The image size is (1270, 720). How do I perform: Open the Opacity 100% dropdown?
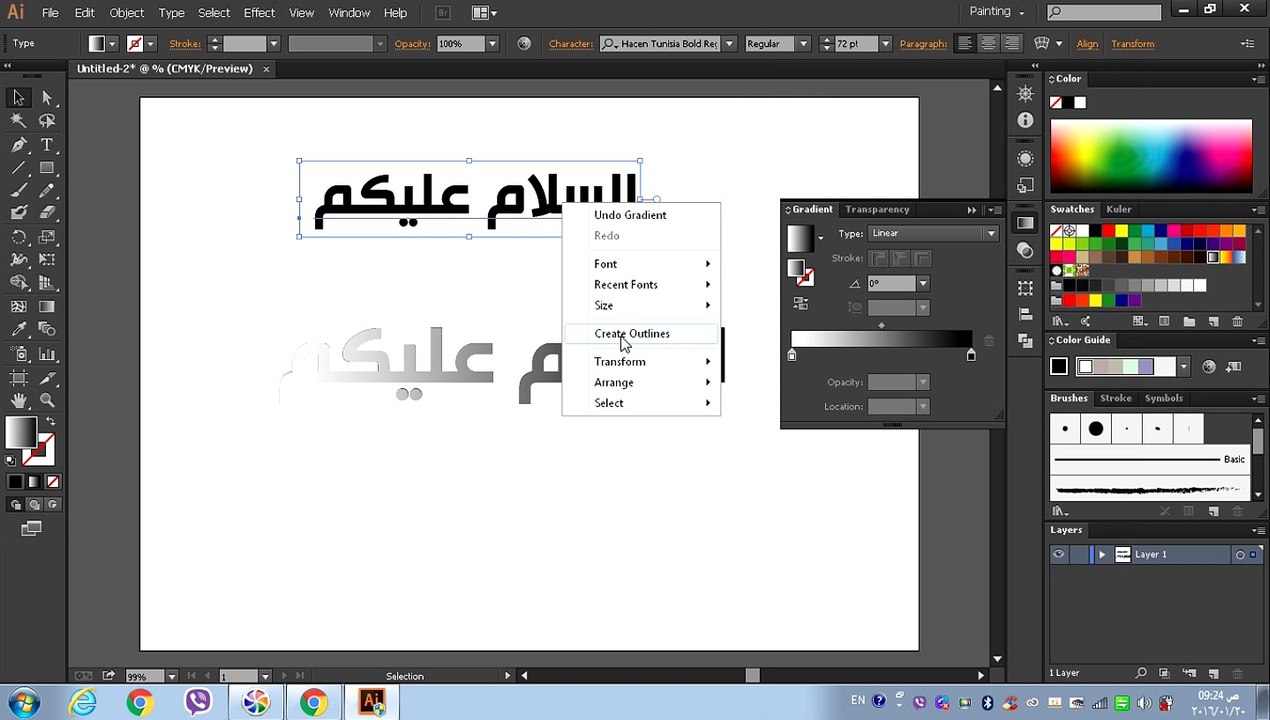pos(492,44)
